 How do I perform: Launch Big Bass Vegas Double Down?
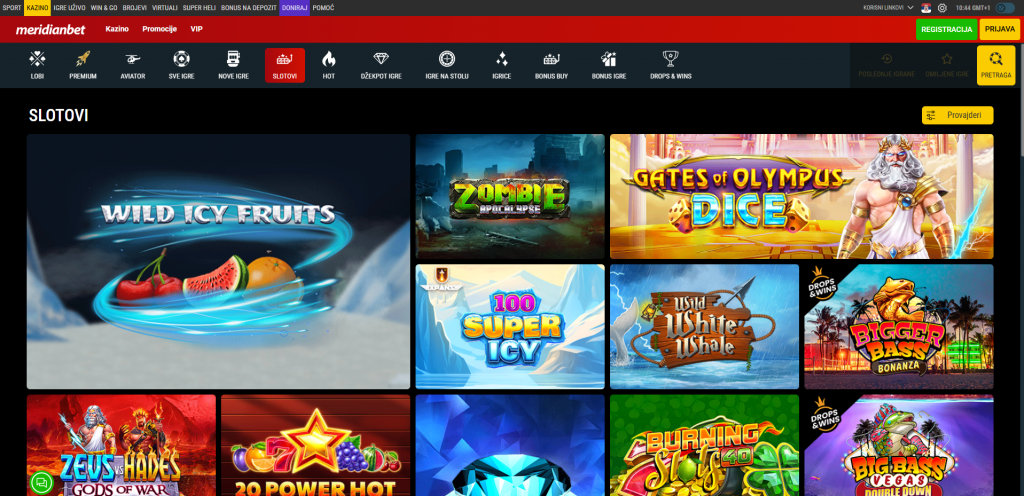(899, 445)
